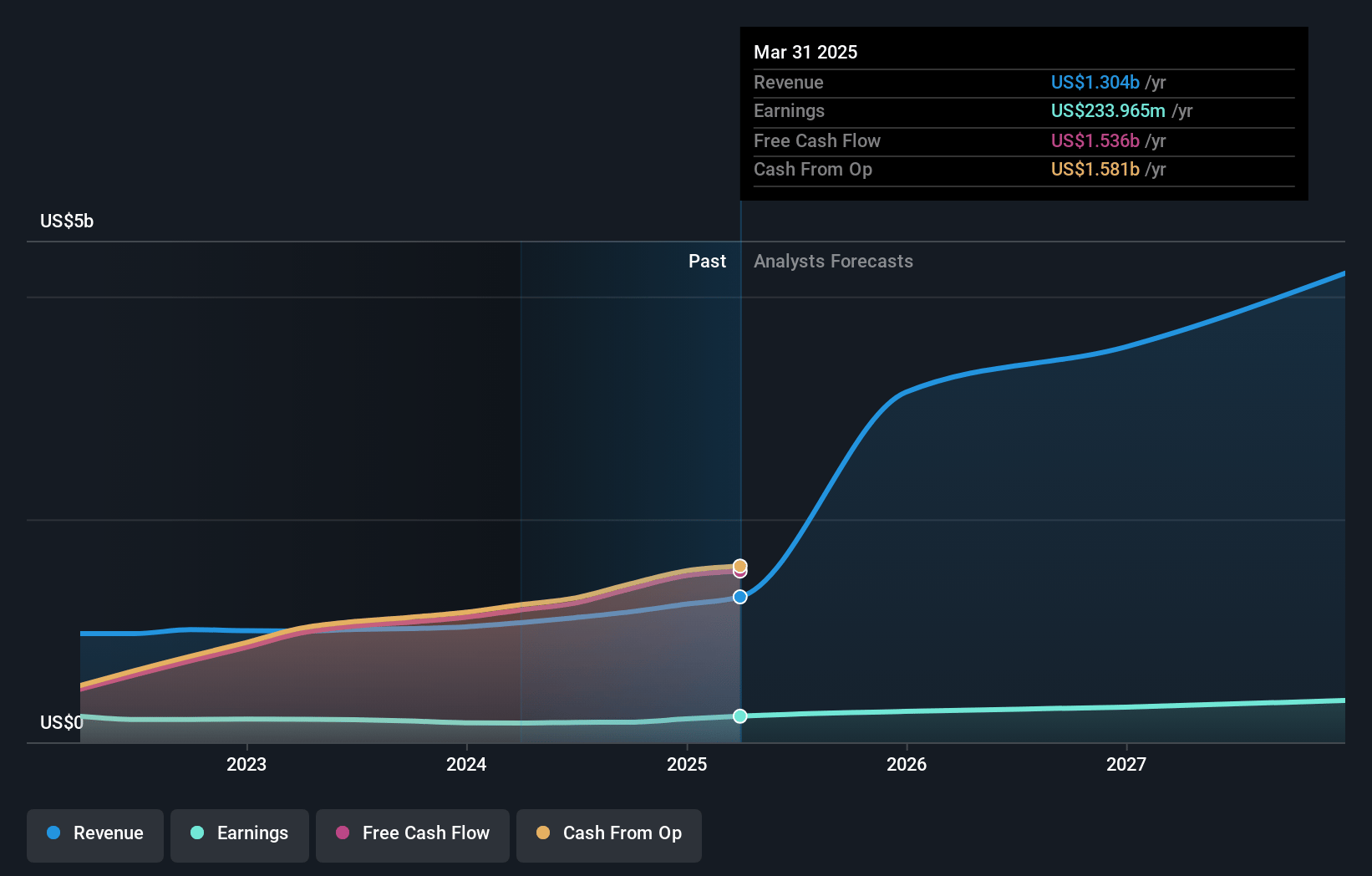Click the teal Earnings data point marker
The width and height of the screenshot is (1372, 876).
[740, 716]
